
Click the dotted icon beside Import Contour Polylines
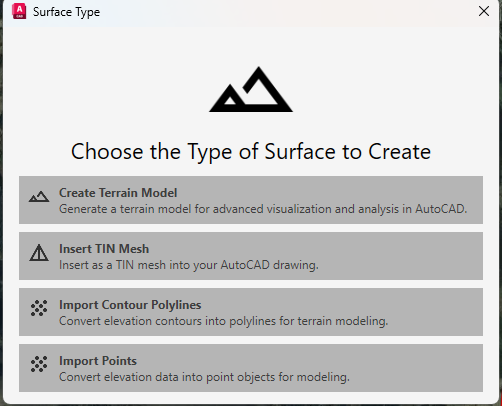[39, 308]
